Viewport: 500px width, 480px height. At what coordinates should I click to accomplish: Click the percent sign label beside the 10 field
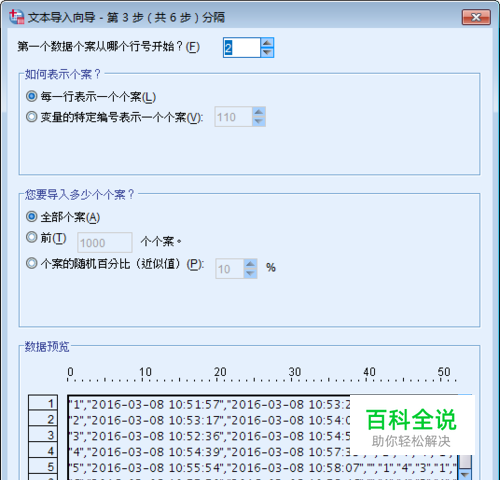271,267
